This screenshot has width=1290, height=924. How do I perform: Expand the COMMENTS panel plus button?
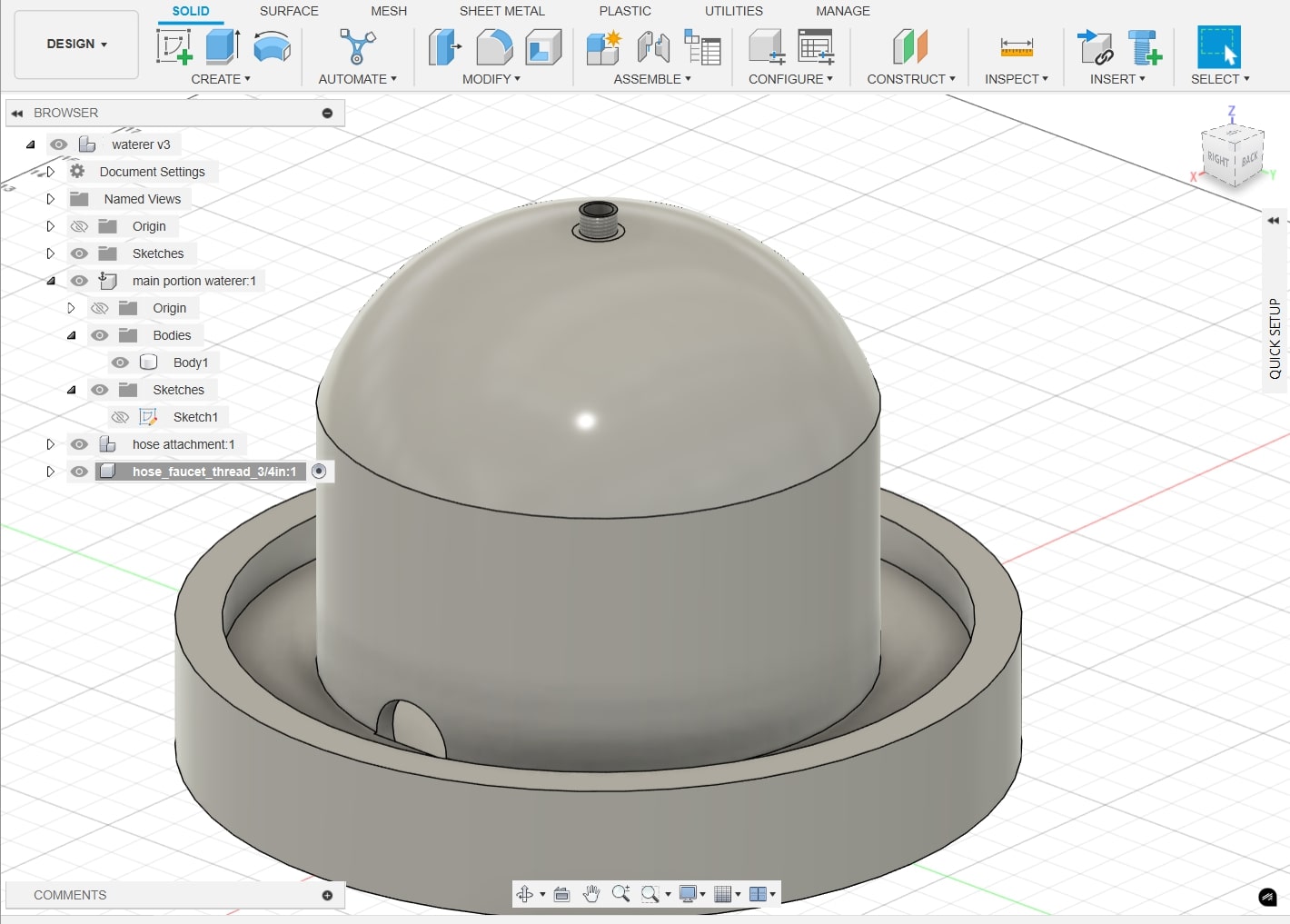click(x=327, y=895)
